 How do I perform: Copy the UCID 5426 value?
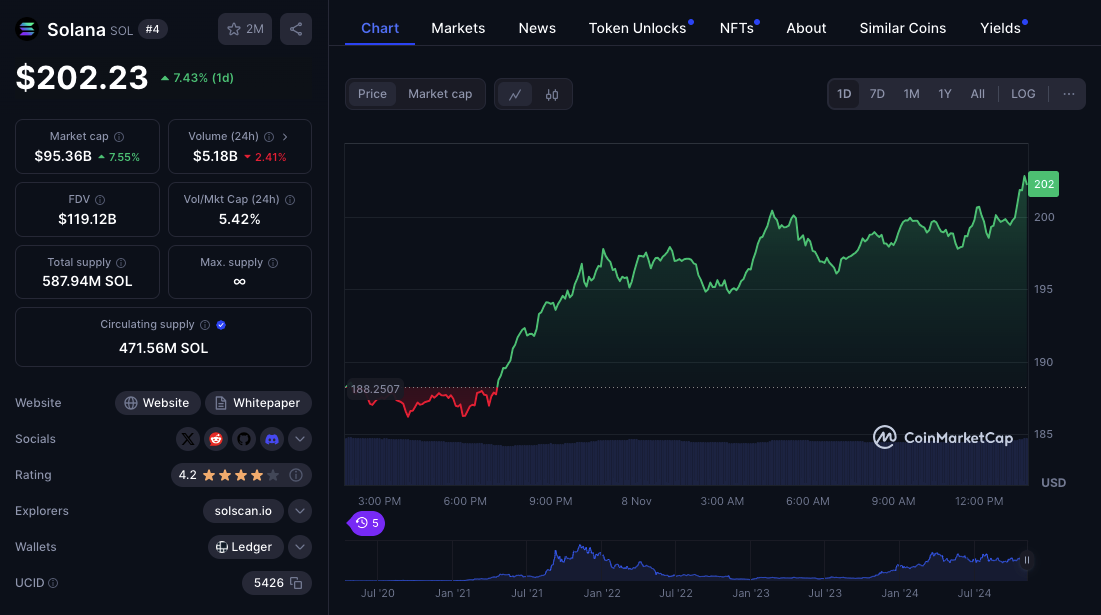coord(277,583)
